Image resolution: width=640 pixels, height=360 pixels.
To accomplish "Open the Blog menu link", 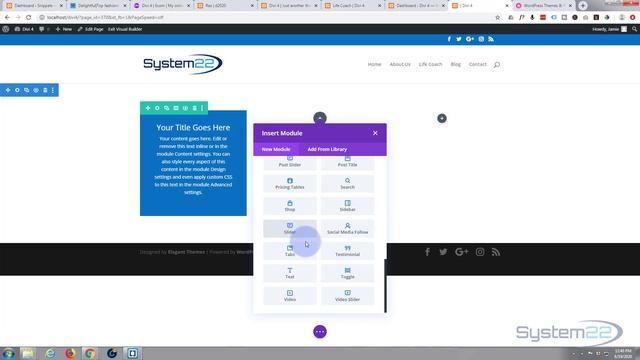I will (x=456, y=64).
